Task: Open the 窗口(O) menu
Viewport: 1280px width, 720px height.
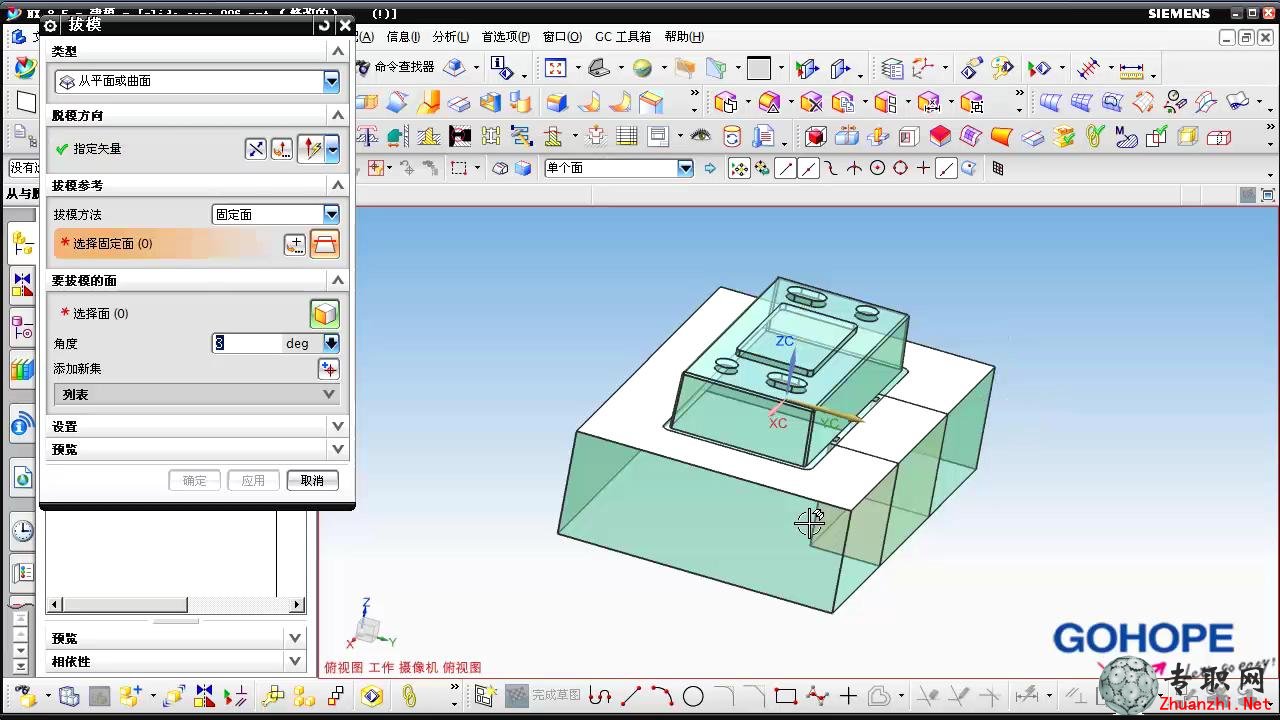Action: 562,37
